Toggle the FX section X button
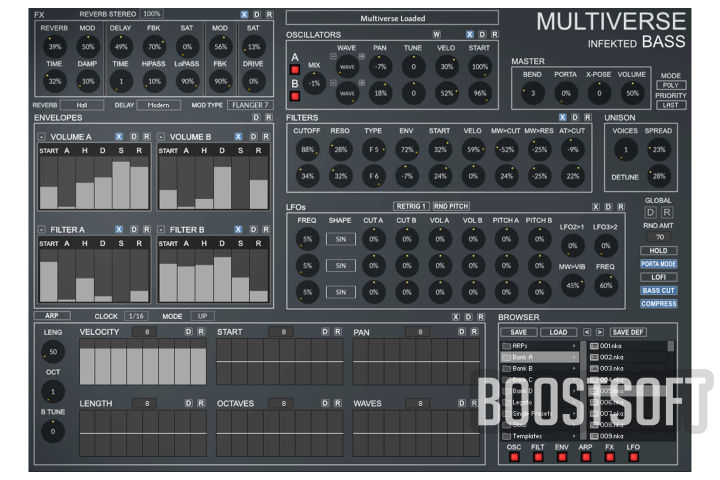720x480 pixels. pyautogui.click(x=245, y=14)
